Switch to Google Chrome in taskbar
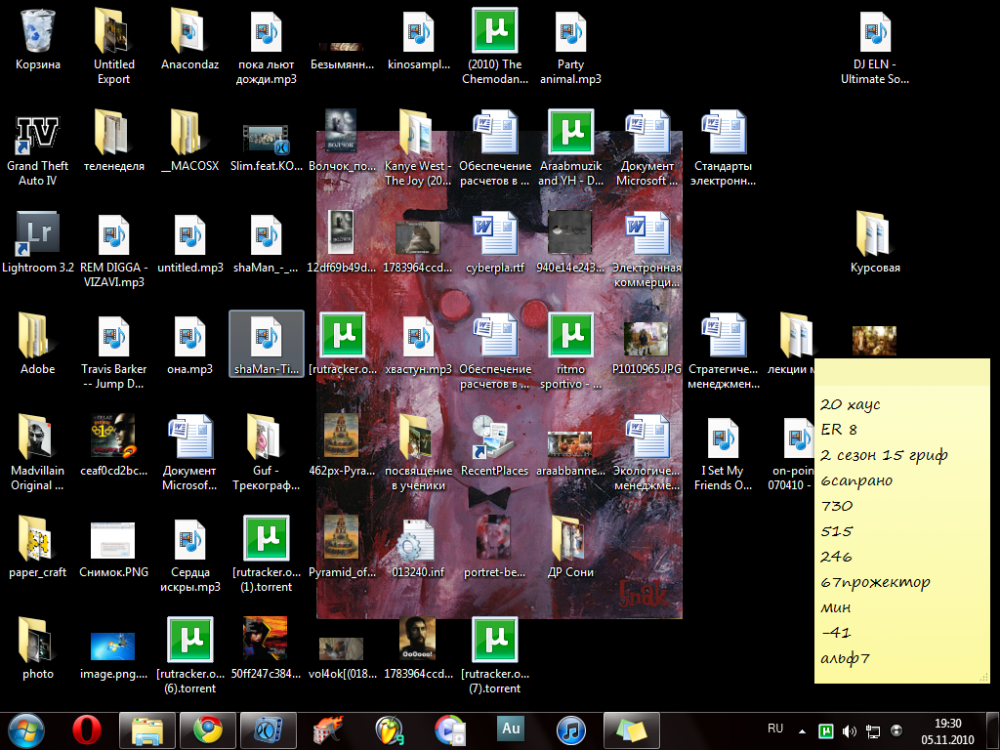Viewport: 1000px width, 750px height. pyautogui.click(x=207, y=731)
